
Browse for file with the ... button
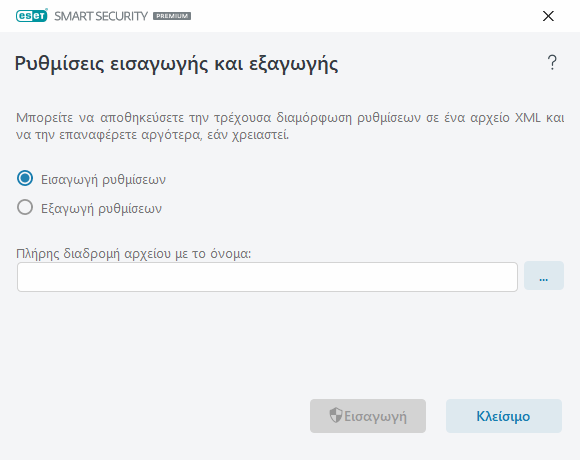click(544, 276)
